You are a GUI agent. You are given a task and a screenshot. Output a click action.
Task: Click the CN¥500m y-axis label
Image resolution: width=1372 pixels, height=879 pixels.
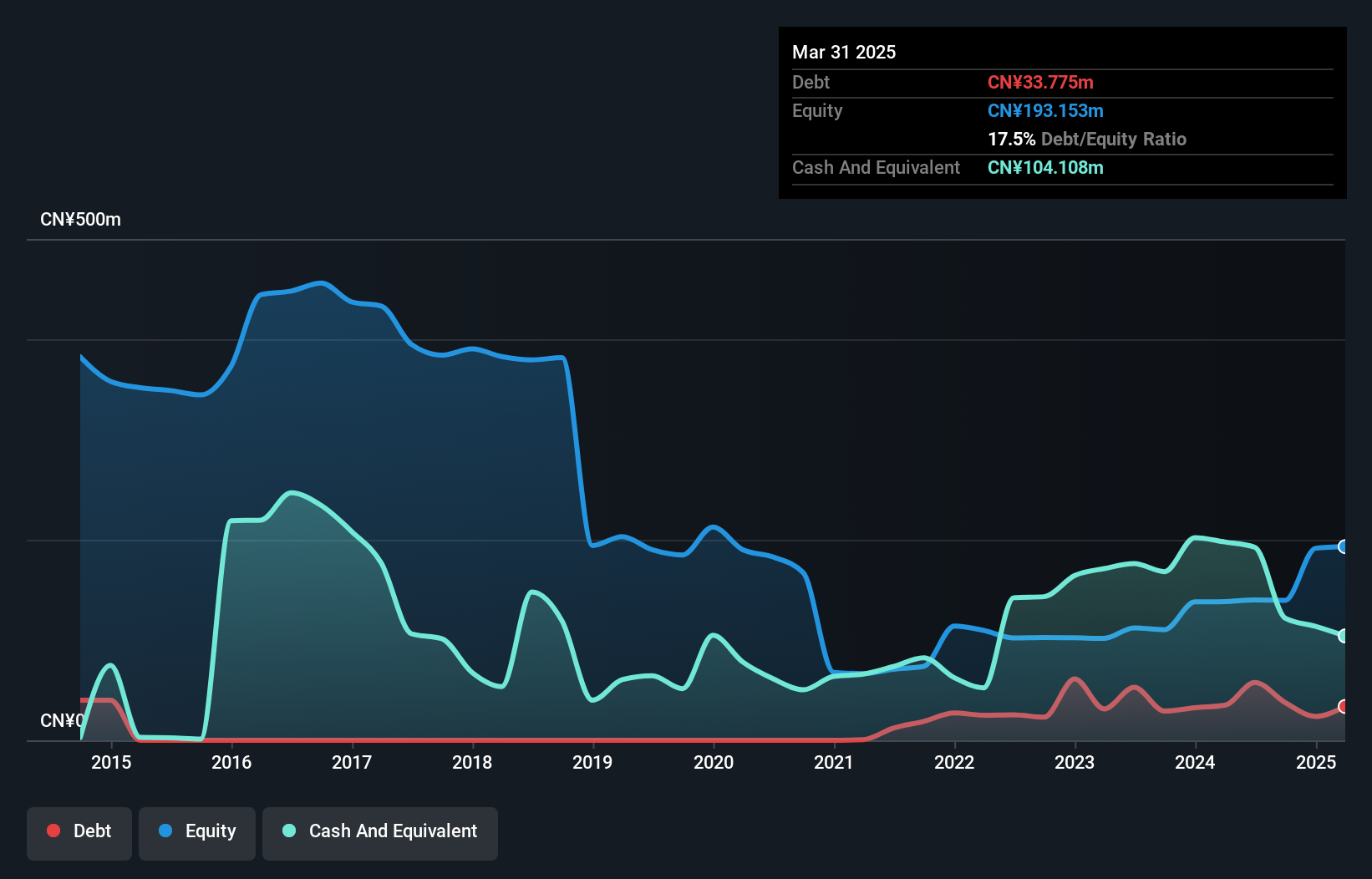point(80,219)
